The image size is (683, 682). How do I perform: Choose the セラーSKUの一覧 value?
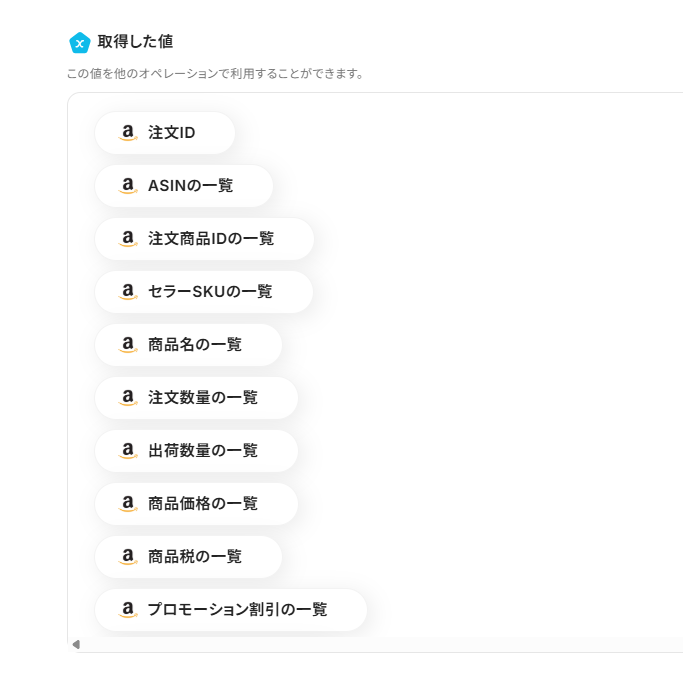(204, 292)
